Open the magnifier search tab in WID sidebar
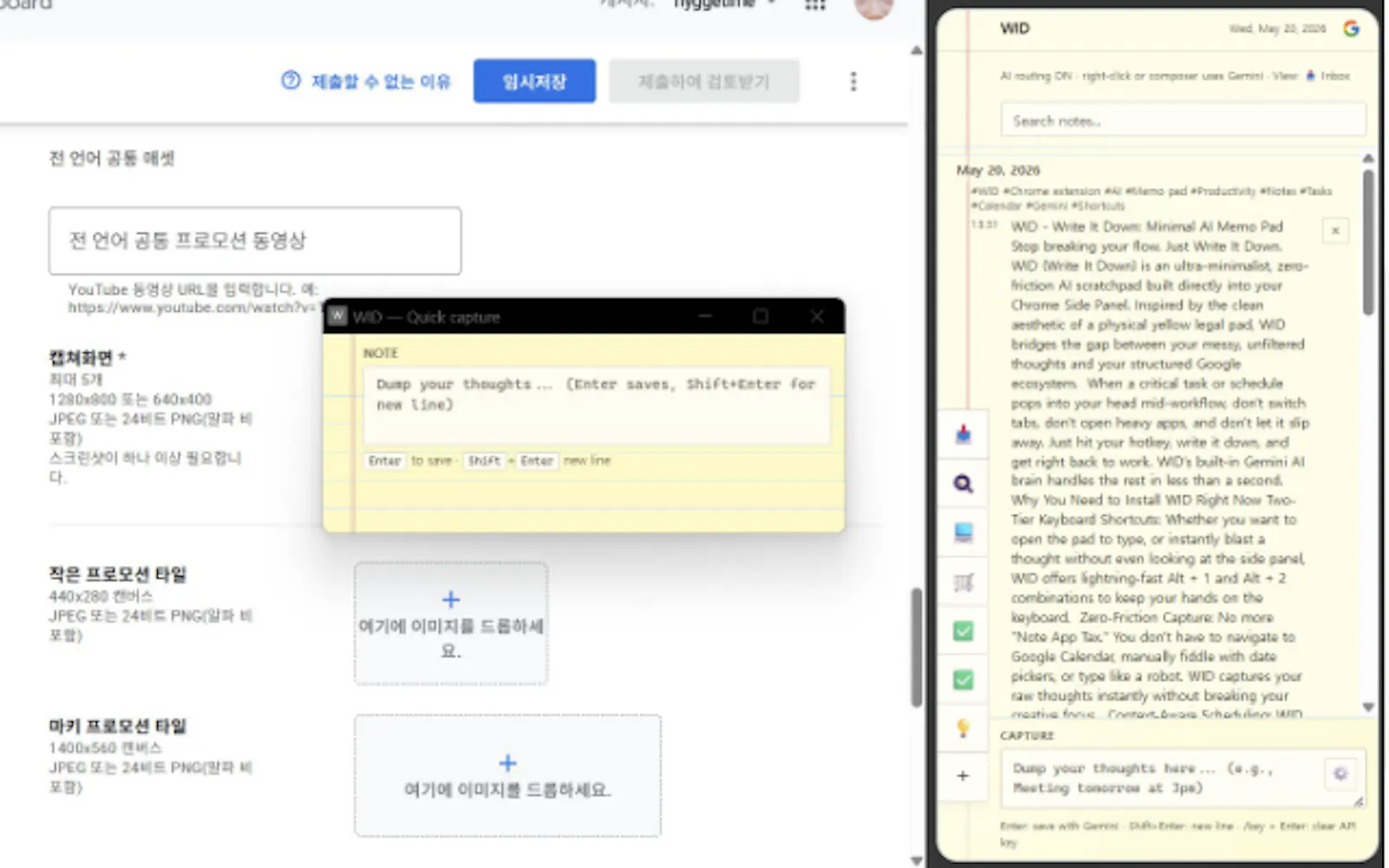 pyautogui.click(x=963, y=483)
